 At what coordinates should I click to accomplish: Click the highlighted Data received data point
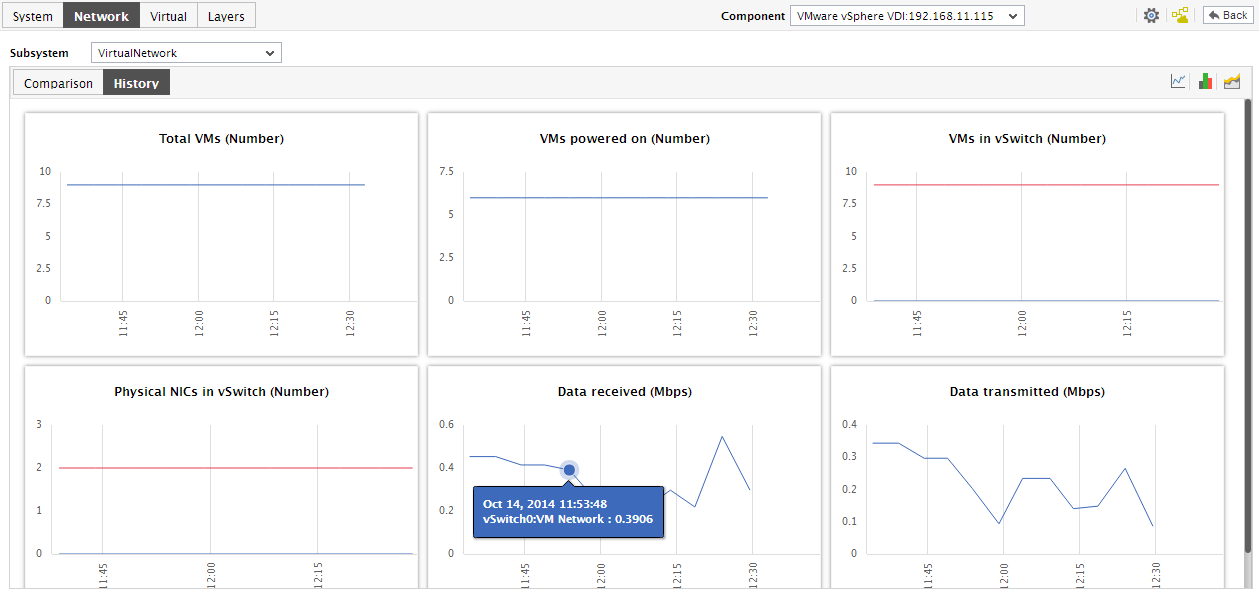[569, 470]
